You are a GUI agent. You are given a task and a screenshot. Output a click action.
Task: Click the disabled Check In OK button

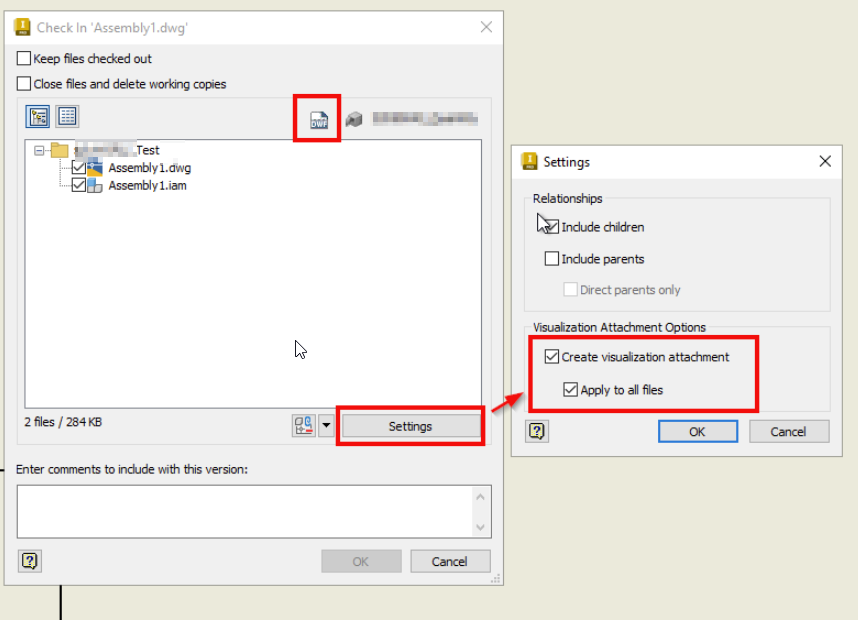point(361,561)
